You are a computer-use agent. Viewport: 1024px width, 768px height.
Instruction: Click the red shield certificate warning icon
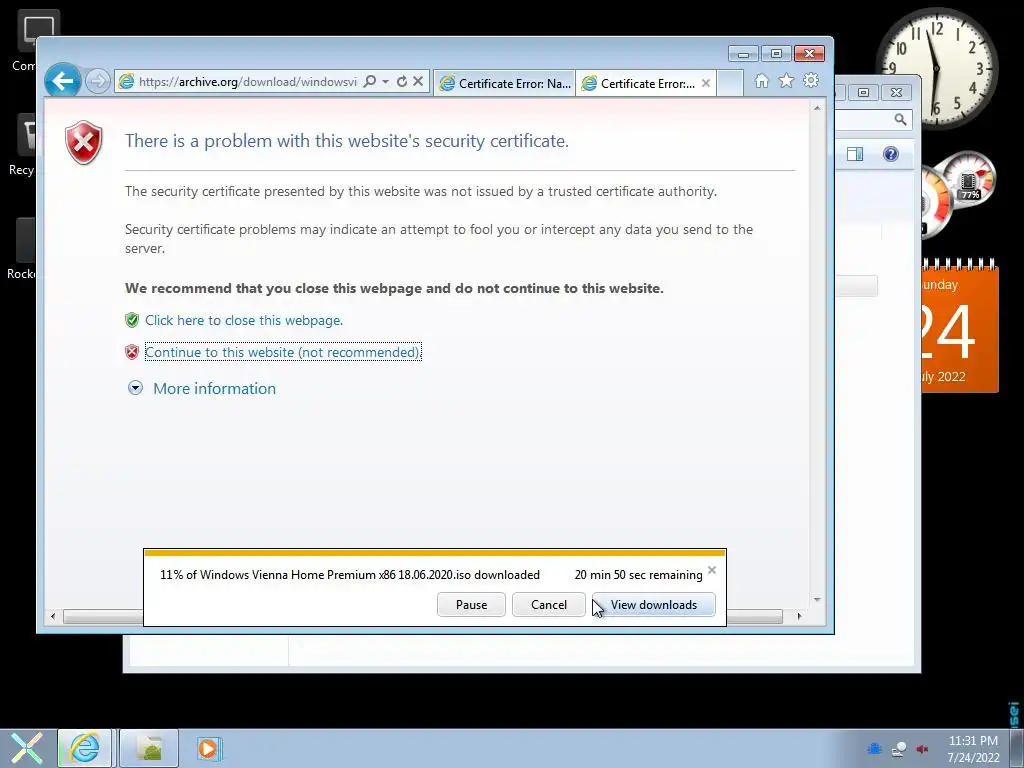[x=84, y=142]
